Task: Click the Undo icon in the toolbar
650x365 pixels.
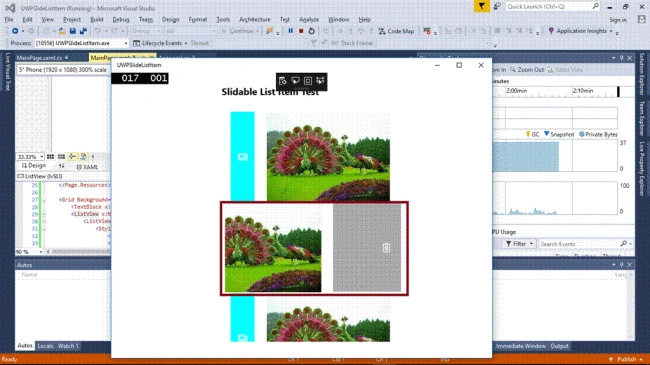Action: tap(97, 31)
